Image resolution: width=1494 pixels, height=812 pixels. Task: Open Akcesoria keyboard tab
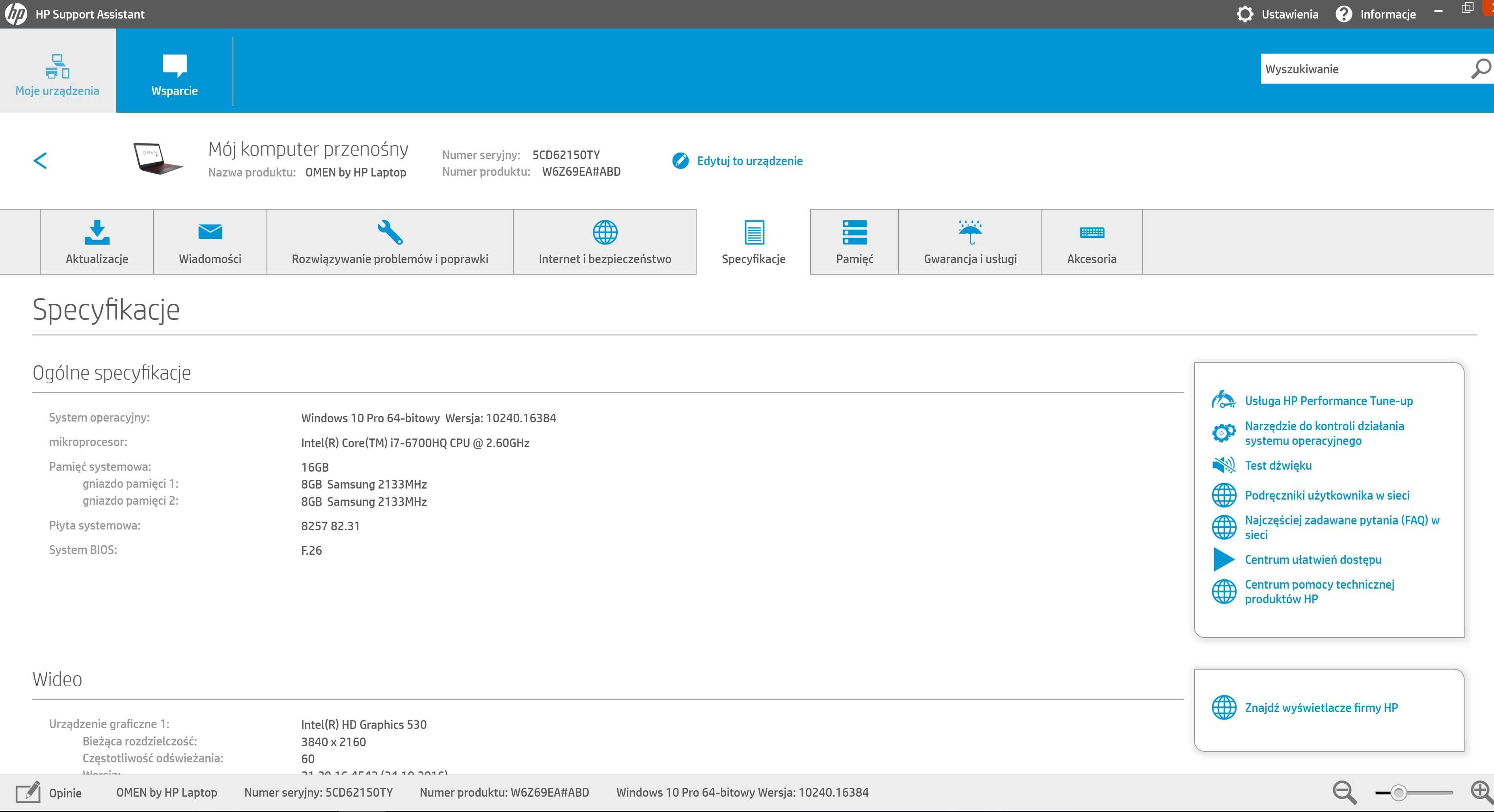1092,242
